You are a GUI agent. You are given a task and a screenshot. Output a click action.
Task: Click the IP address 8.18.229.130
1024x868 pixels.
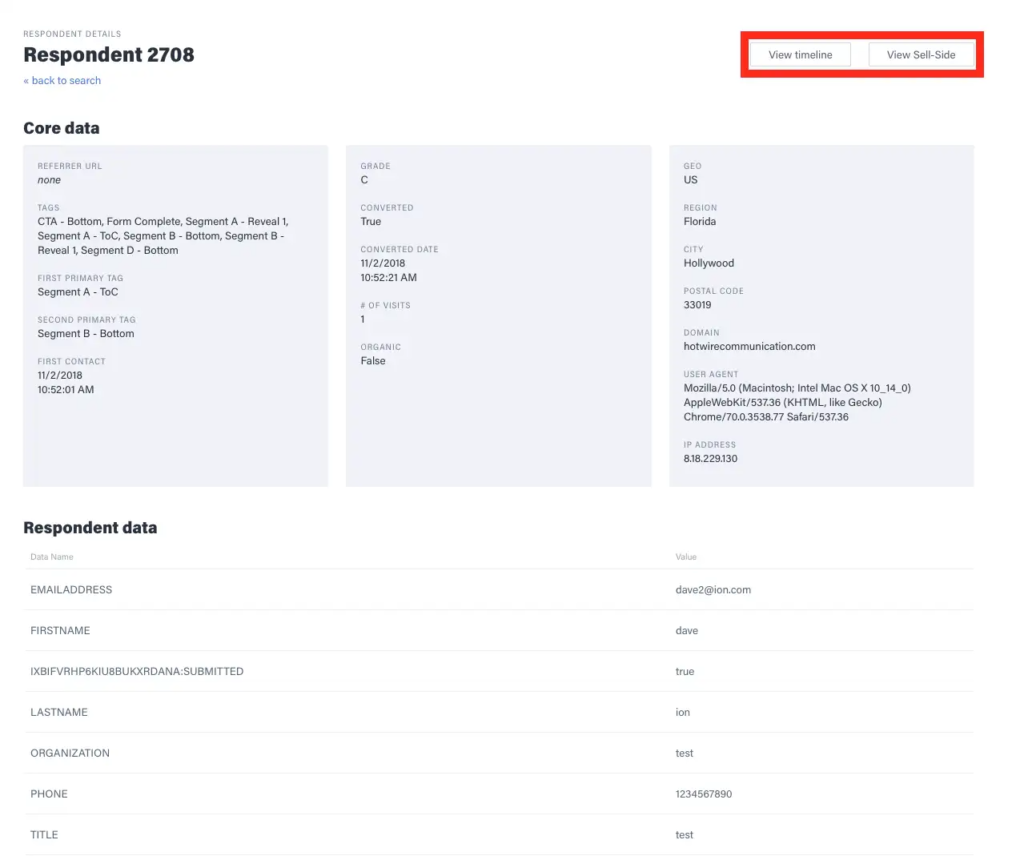point(711,459)
